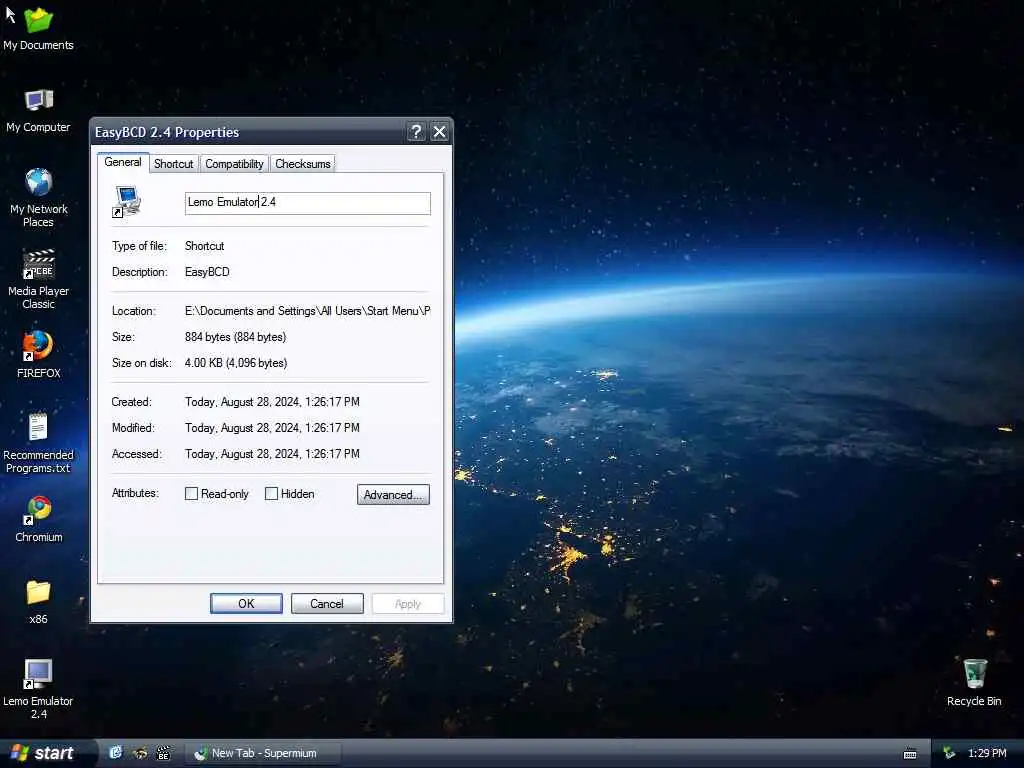
Task: Select the Recommended Programs.txt file
Action: [38, 443]
